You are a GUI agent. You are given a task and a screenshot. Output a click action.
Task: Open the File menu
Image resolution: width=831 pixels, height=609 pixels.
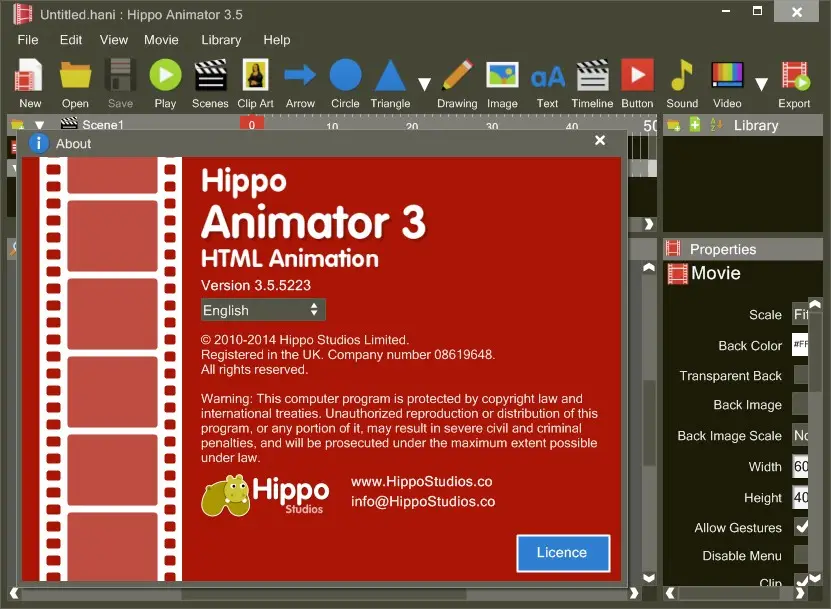tap(28, 40)
